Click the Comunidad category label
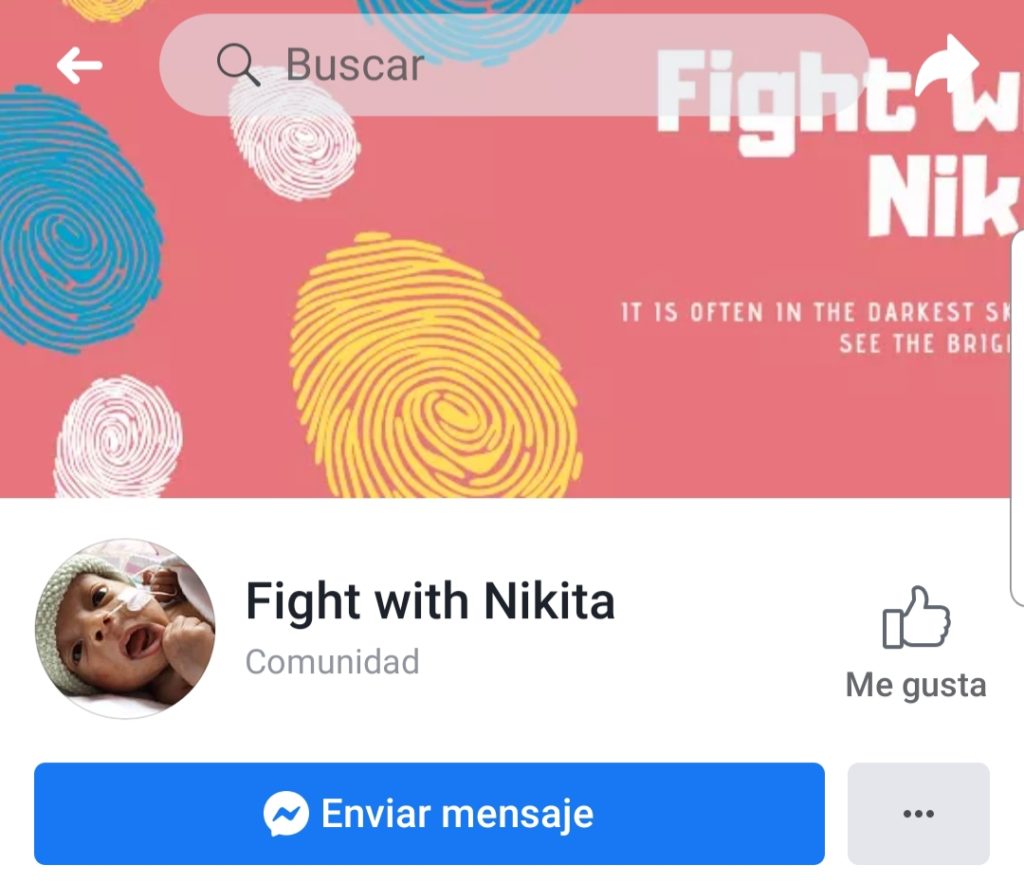This screenshot has height=883, width=1024. [x=332, y=662]
